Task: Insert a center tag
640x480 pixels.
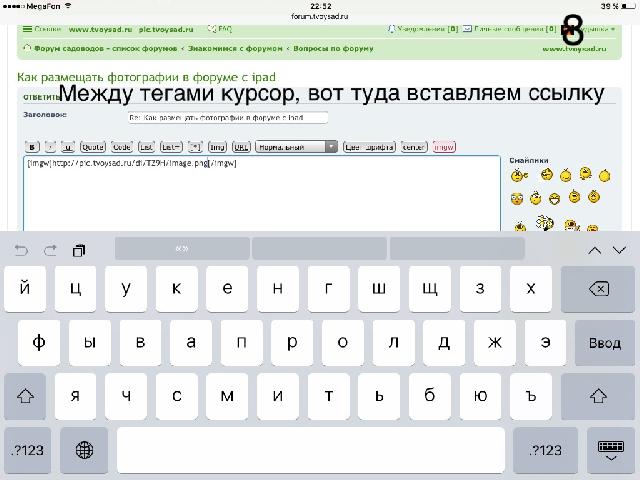Action: click(x=414, y=147)
